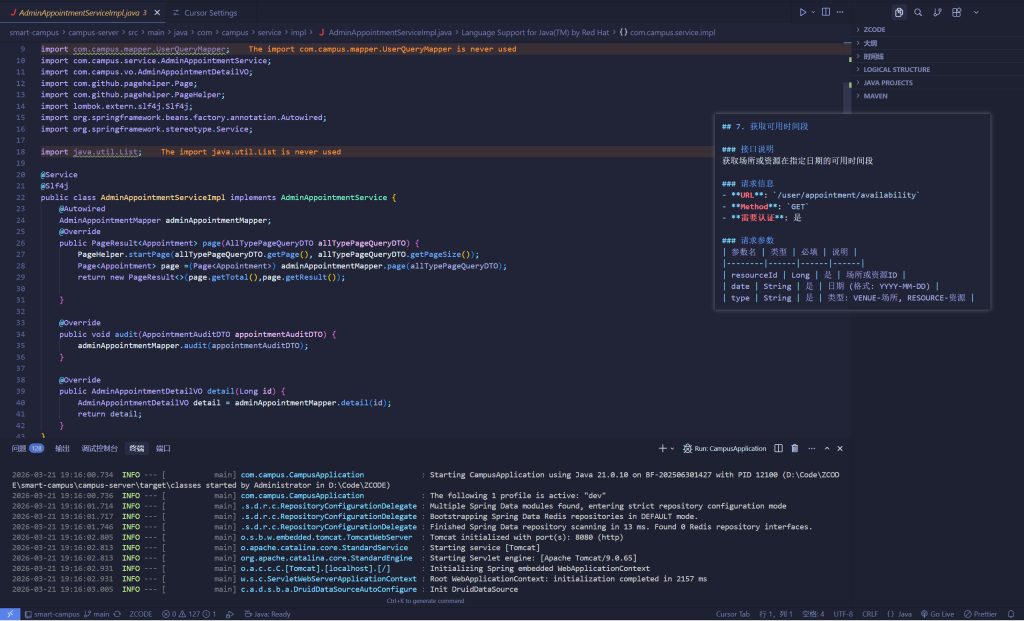Expand the MAVEN section
The width and height of the screenshot is (1024, 621).
(x=875, y=96)
